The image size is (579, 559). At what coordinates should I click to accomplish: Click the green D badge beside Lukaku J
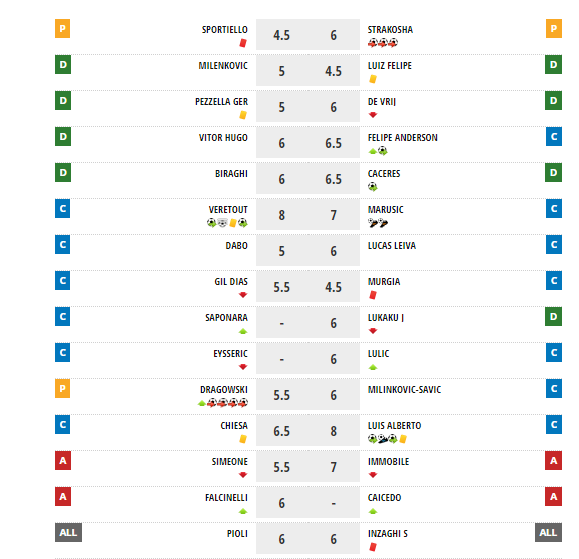pyautogui.click(x=553, y=316)
